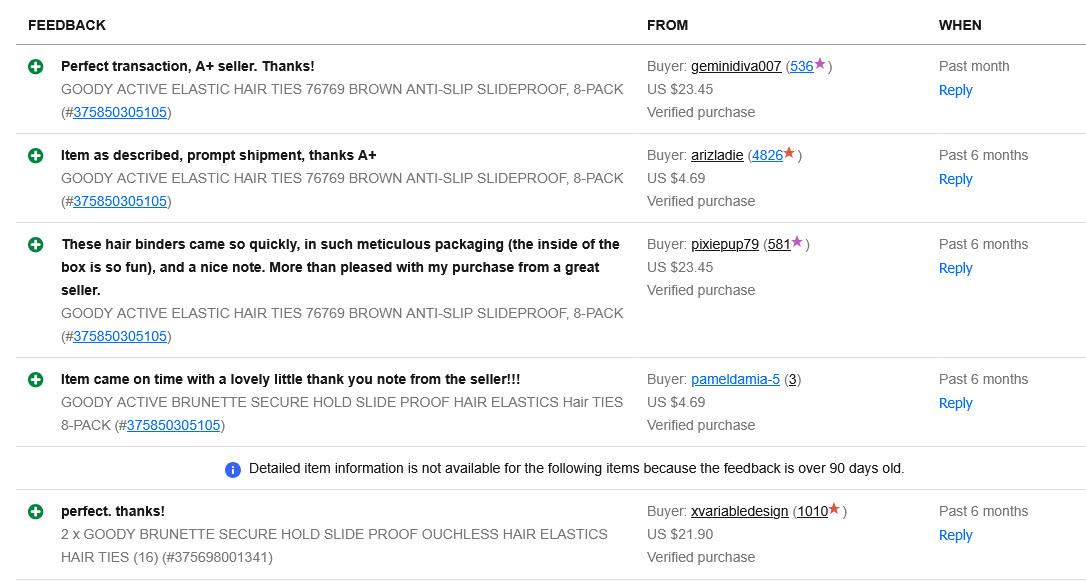Reply to geminidiva007's Past month feedback
1086x582 pixels.
click(x=955, y=91)
